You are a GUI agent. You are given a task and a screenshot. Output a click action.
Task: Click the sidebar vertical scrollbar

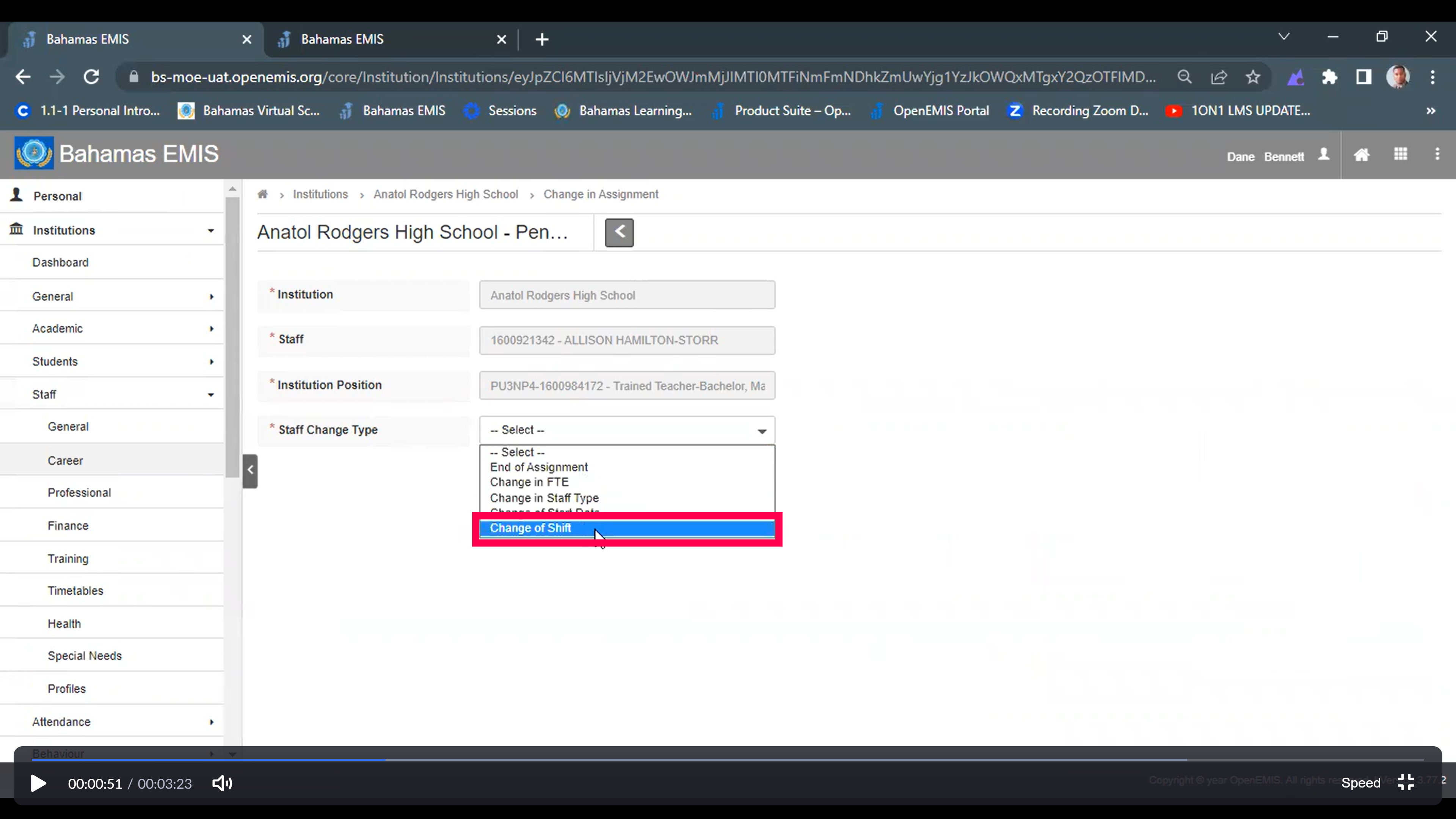[x=232, y=337]
